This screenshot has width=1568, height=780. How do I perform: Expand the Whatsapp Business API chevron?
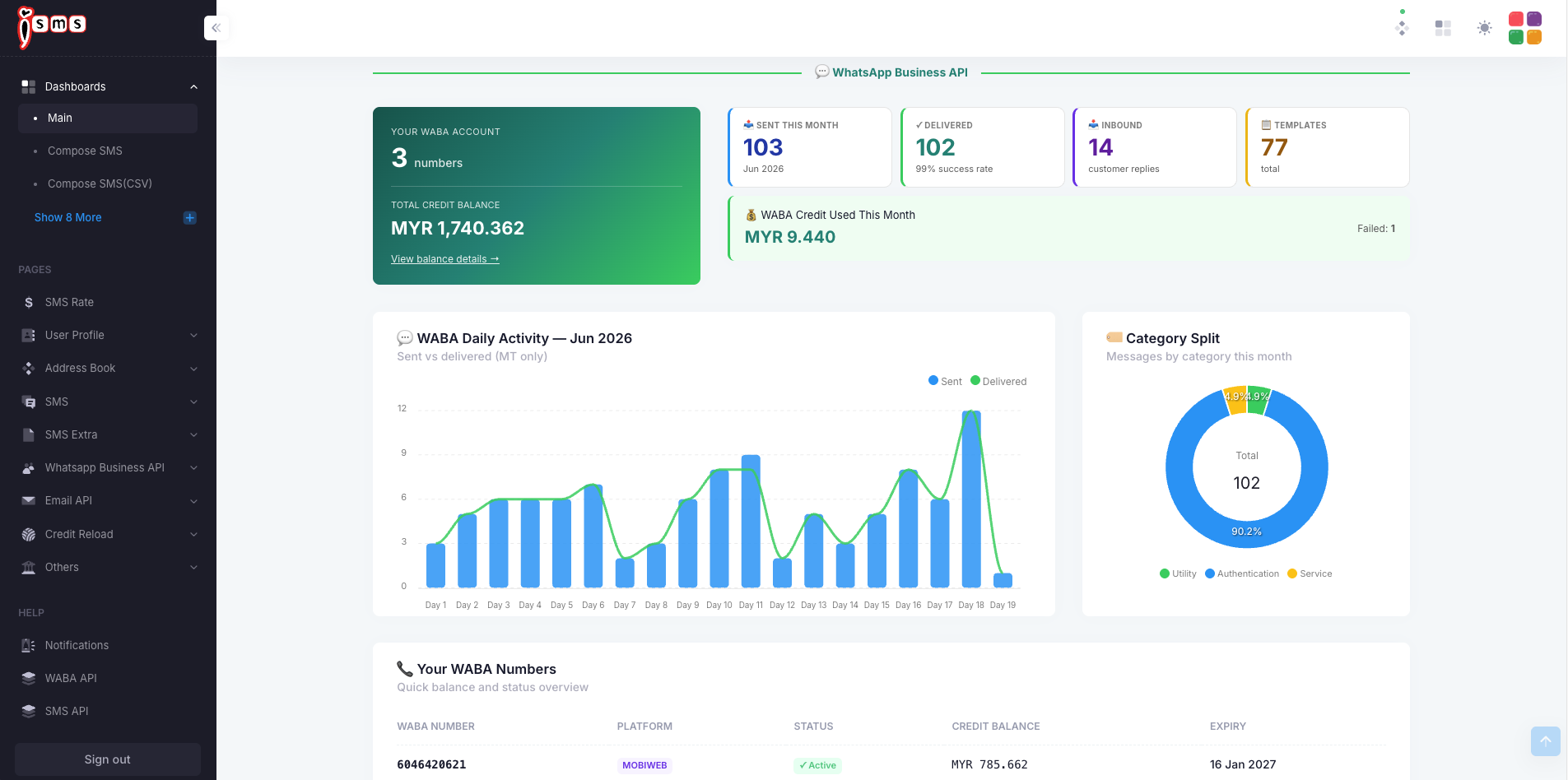[x=194, y=468]
